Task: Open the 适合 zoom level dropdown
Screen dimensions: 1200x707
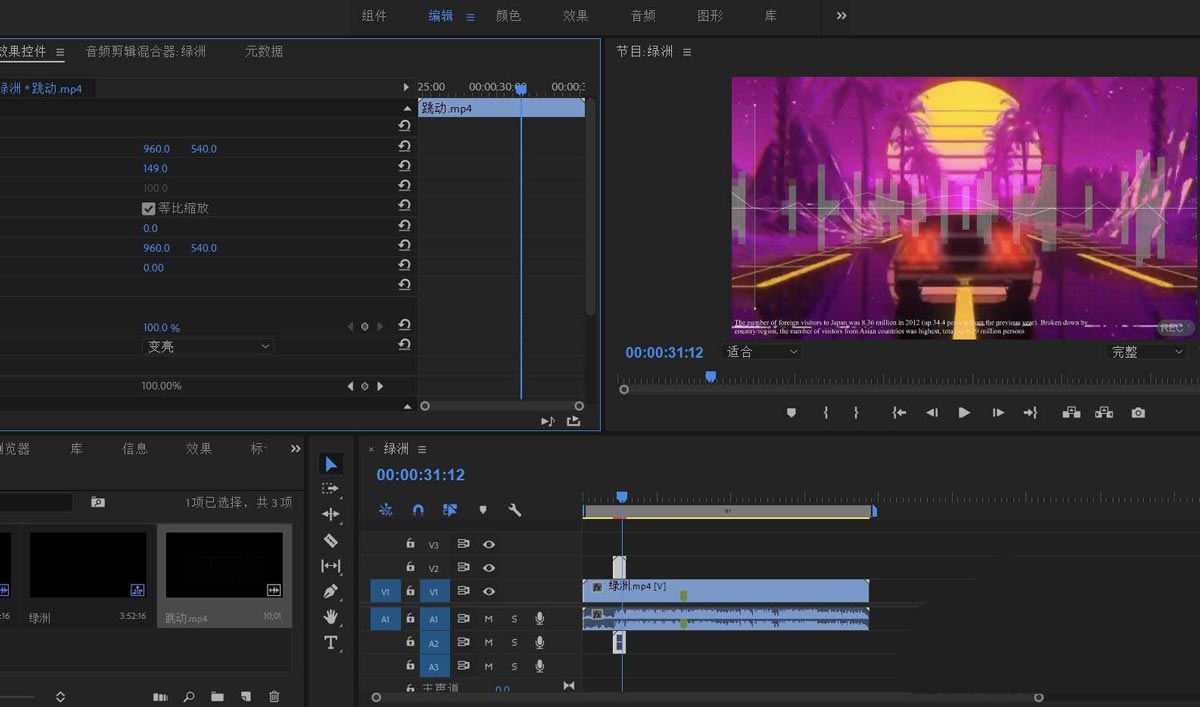Action: pyautogui.click(x=762, y=352)
